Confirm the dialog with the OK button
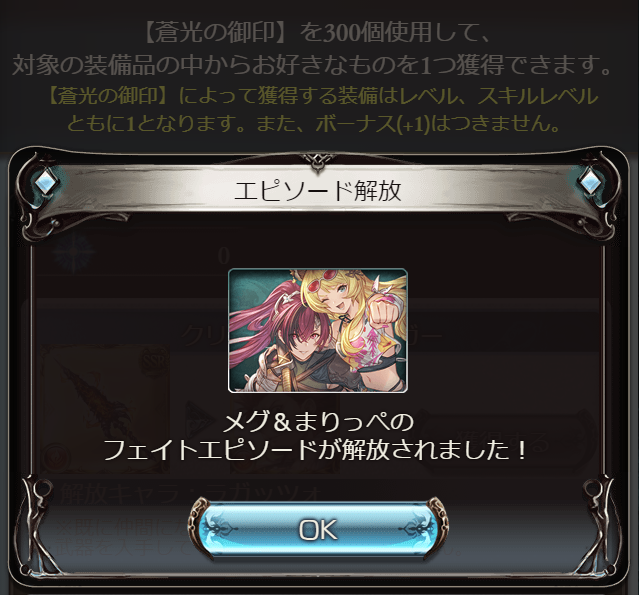The image size is (639, 595). [x=318, y=529]
